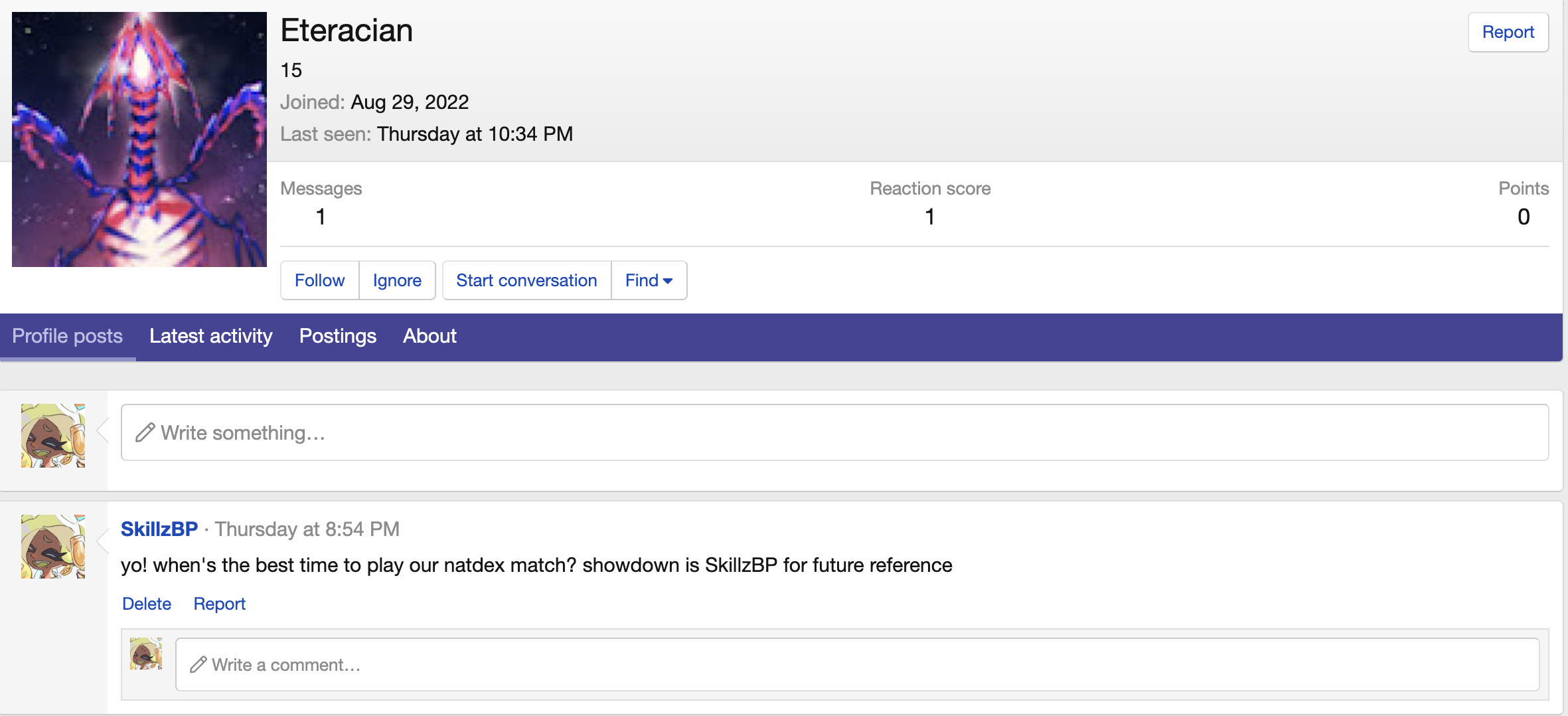Image resolution: width=1568 pixels, height=716 pixels.
Task: Open Eteracian's large profile avatar
Action: (139, 139)
